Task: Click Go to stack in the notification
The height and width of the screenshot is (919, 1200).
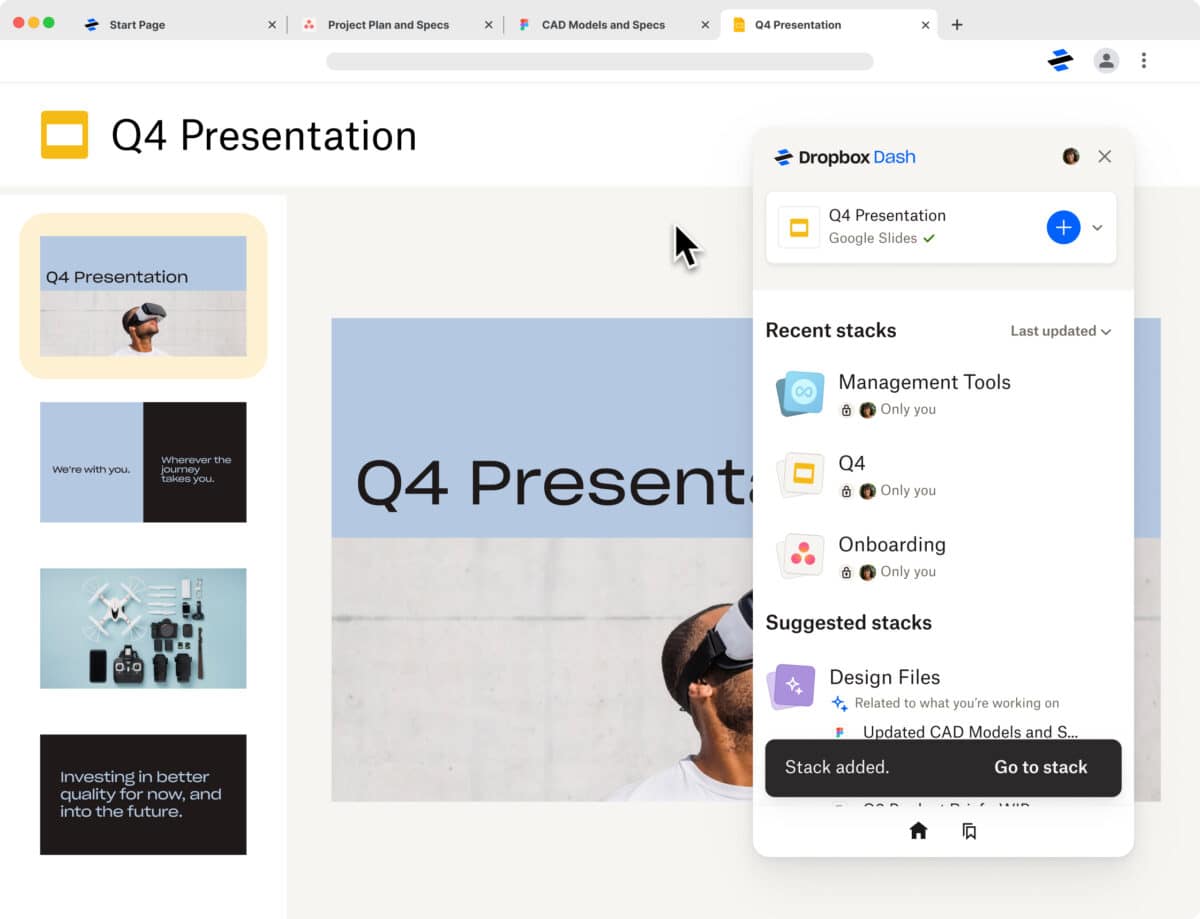Action: (1040, 767)
